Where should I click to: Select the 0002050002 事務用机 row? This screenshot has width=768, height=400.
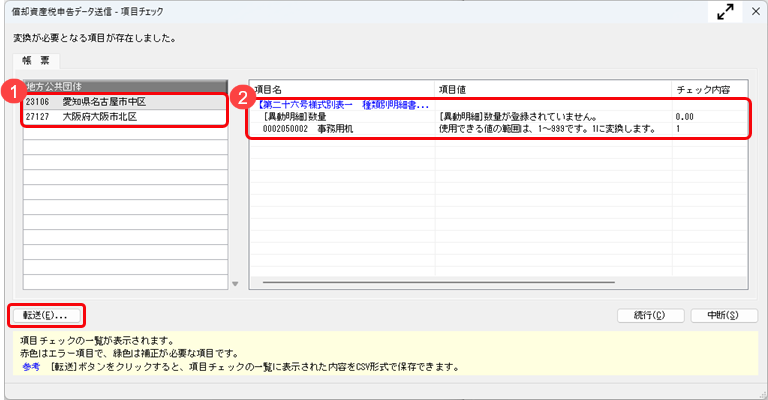308,129
